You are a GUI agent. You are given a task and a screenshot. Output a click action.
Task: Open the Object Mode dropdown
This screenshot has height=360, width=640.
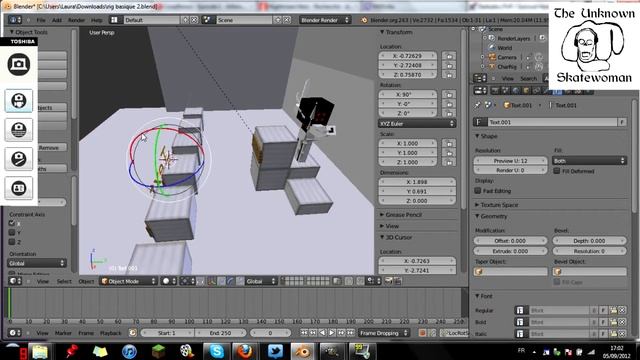[x=129, y=281]
